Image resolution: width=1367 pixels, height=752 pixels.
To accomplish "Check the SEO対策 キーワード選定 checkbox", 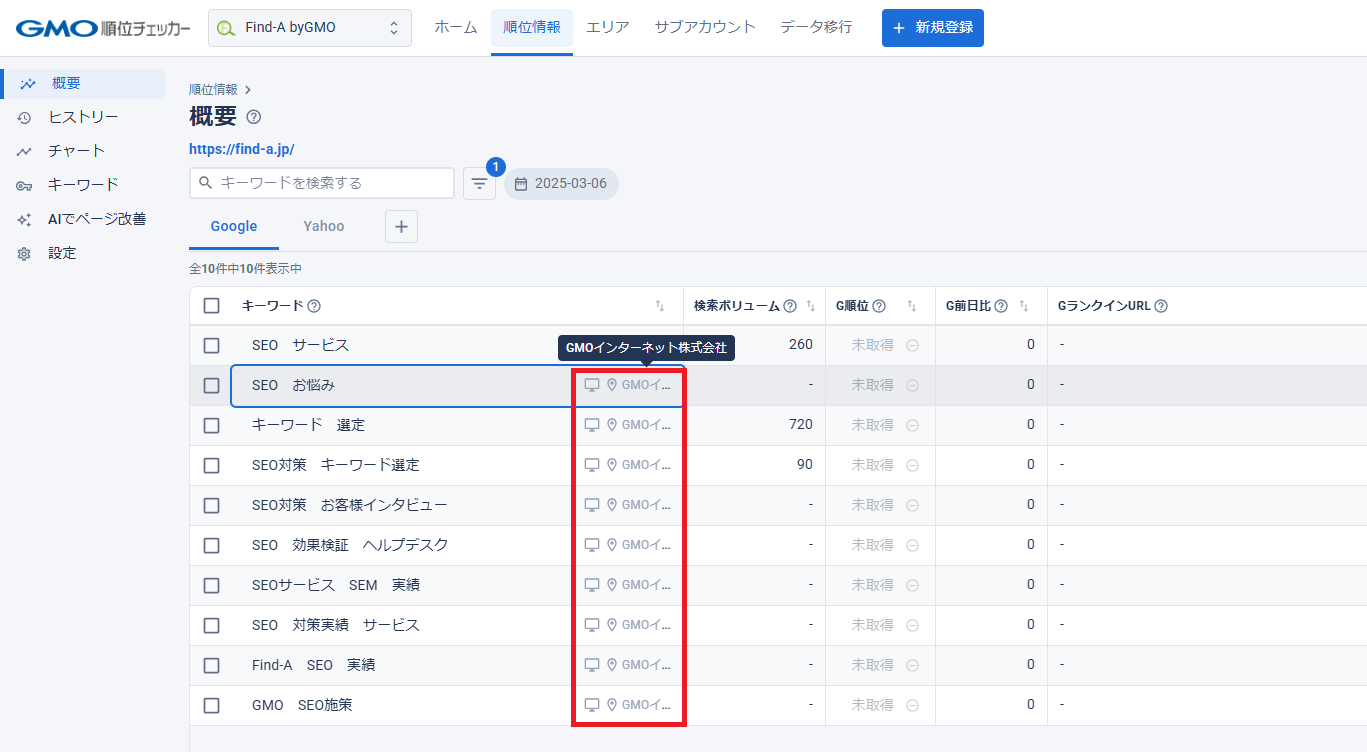I will [x=211, y=465].
